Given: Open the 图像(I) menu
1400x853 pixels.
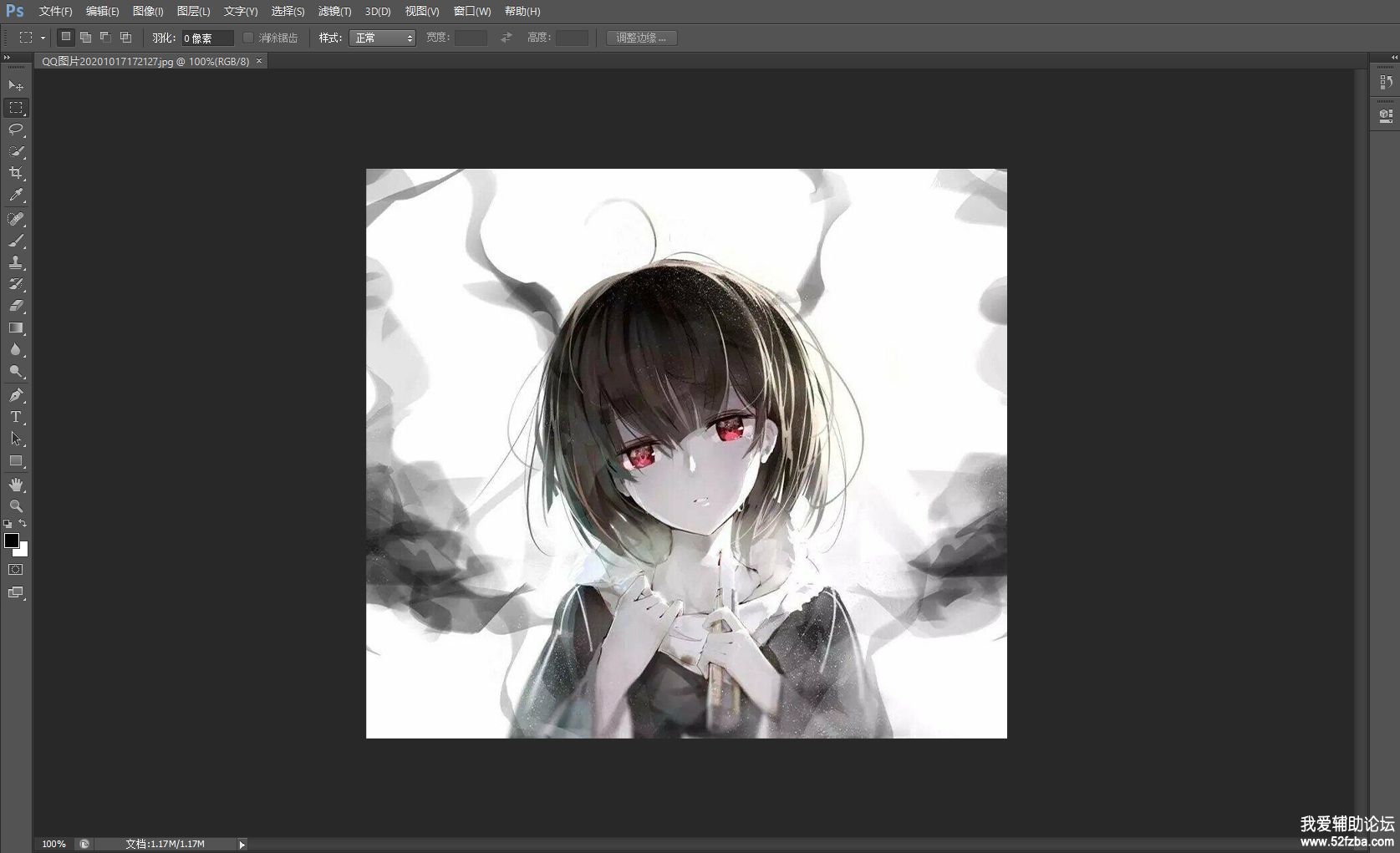Looking at the screenshot, I should tap(148, 12).
